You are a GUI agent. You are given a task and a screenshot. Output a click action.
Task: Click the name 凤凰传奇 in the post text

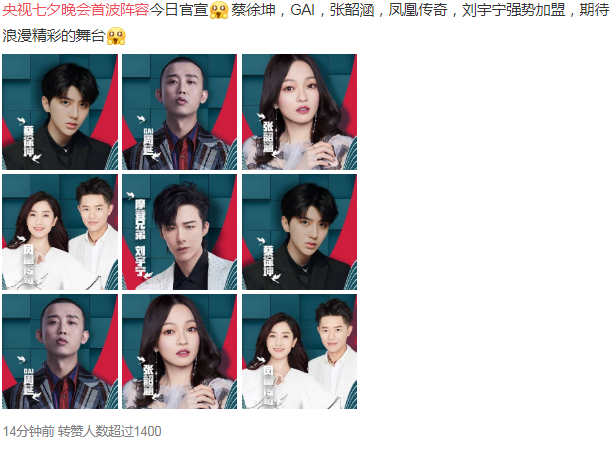click(x=418, y=10)
